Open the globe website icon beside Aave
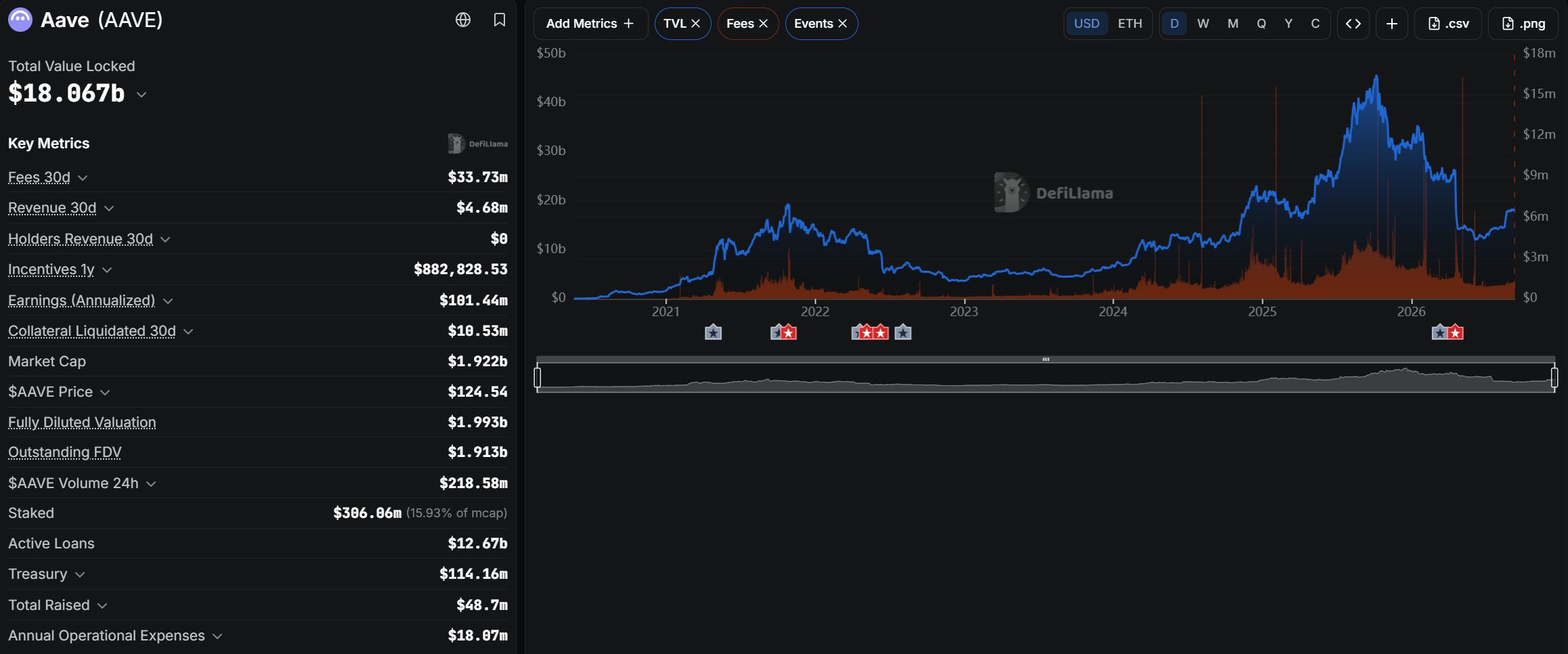This screenshot has height=654, width=1568. (463, 20)
